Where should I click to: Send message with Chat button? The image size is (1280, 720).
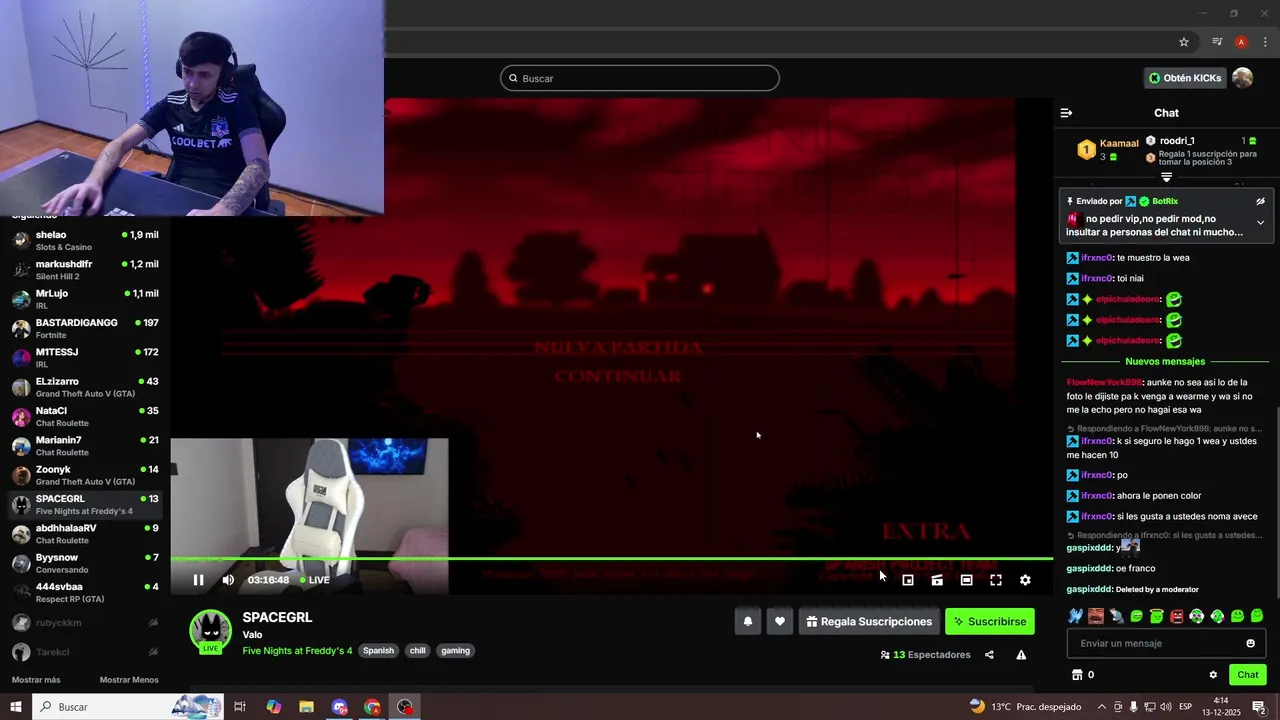pos(1248,675)
